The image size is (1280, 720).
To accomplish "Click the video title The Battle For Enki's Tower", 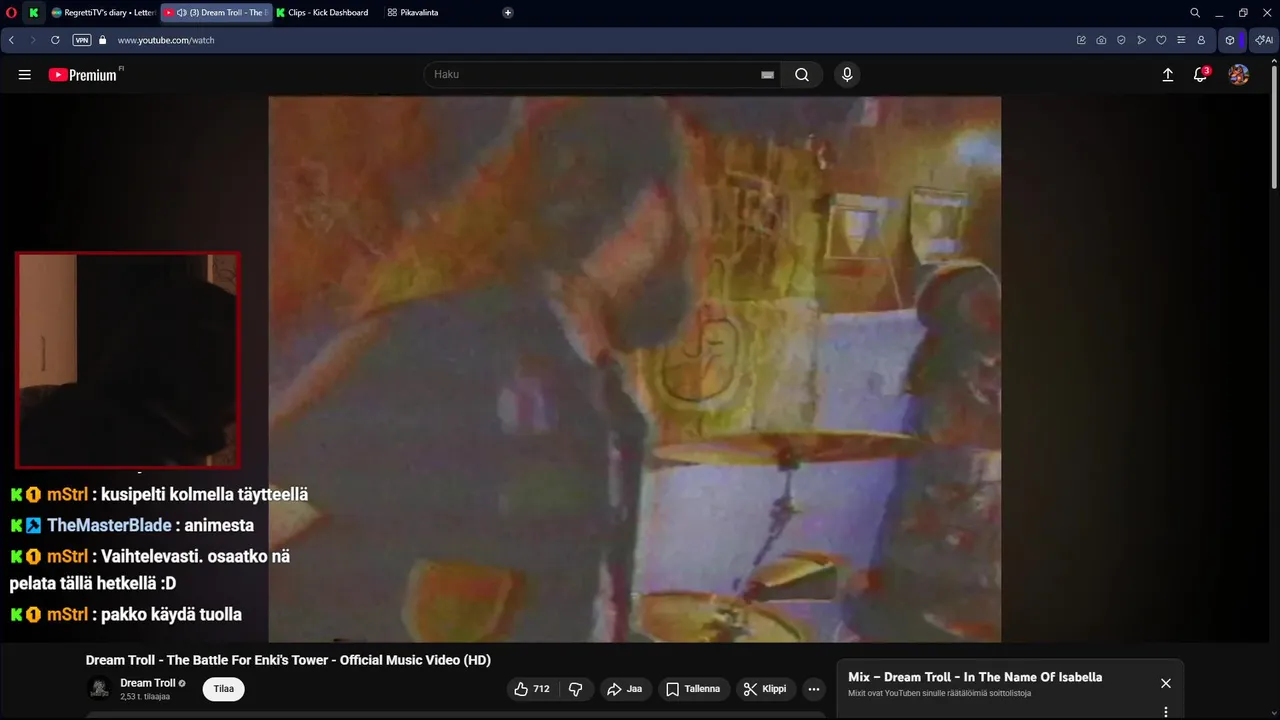I will tap(288, 660).
